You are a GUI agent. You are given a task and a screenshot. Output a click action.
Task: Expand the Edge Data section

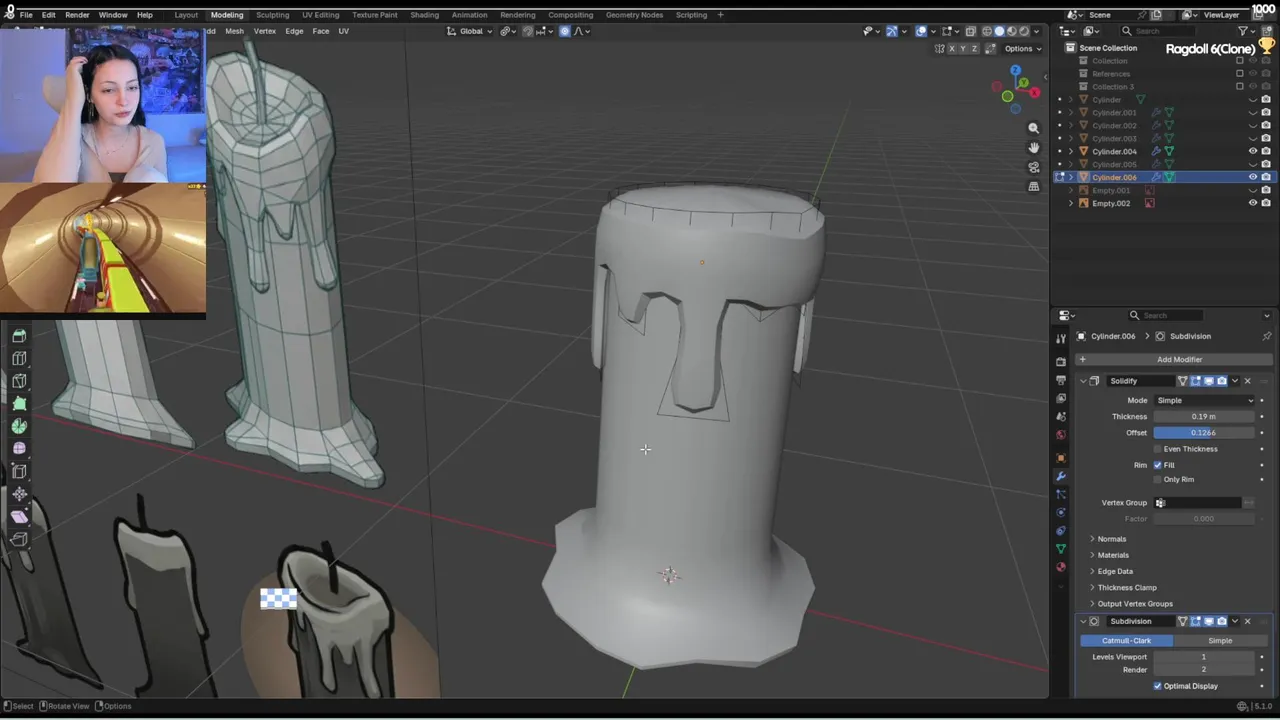pyautogui.click(x=1115, y=571)
